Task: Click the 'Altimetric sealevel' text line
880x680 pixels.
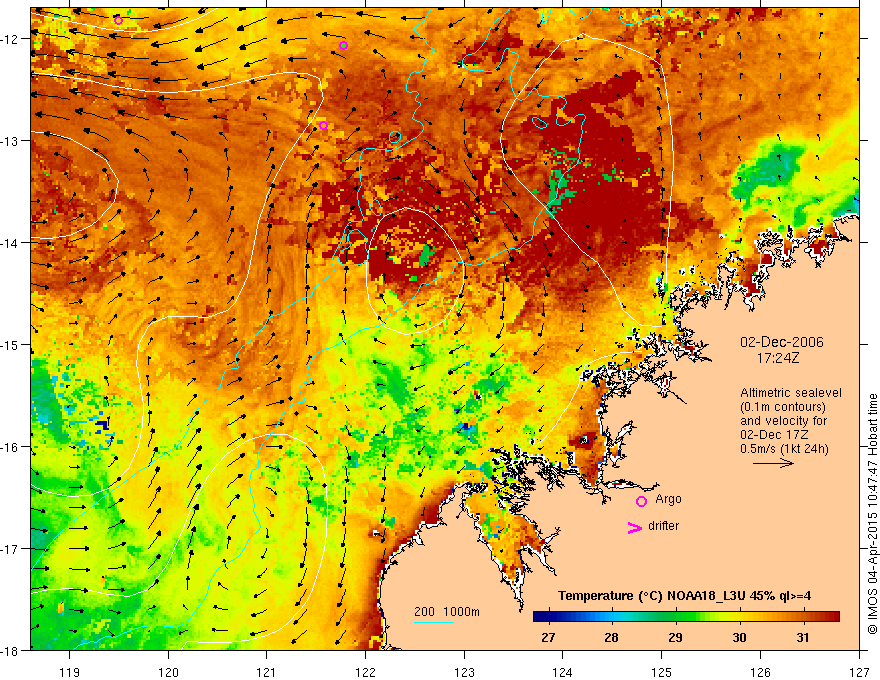Action: 791,393
